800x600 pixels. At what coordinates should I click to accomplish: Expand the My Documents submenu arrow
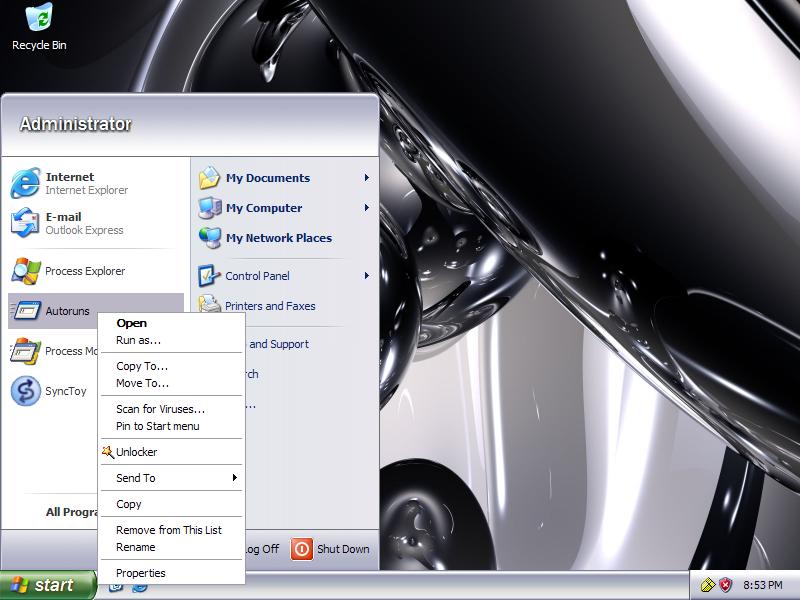coord(366,178)
